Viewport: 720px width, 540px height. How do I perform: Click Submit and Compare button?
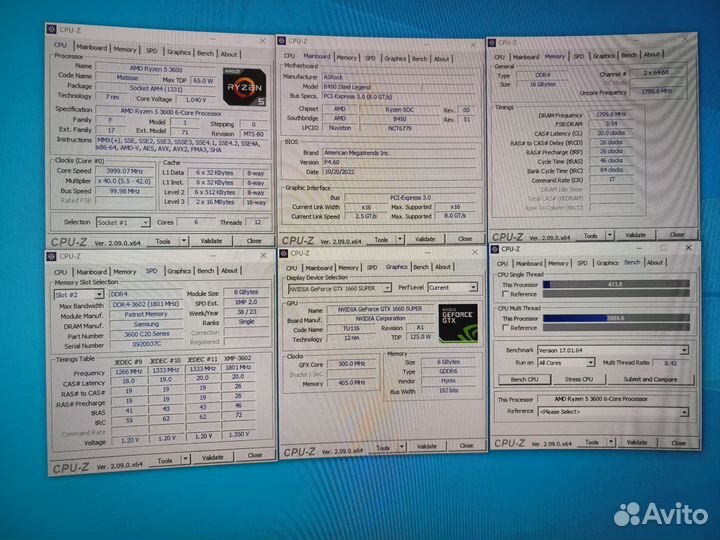tap(650, 379)
